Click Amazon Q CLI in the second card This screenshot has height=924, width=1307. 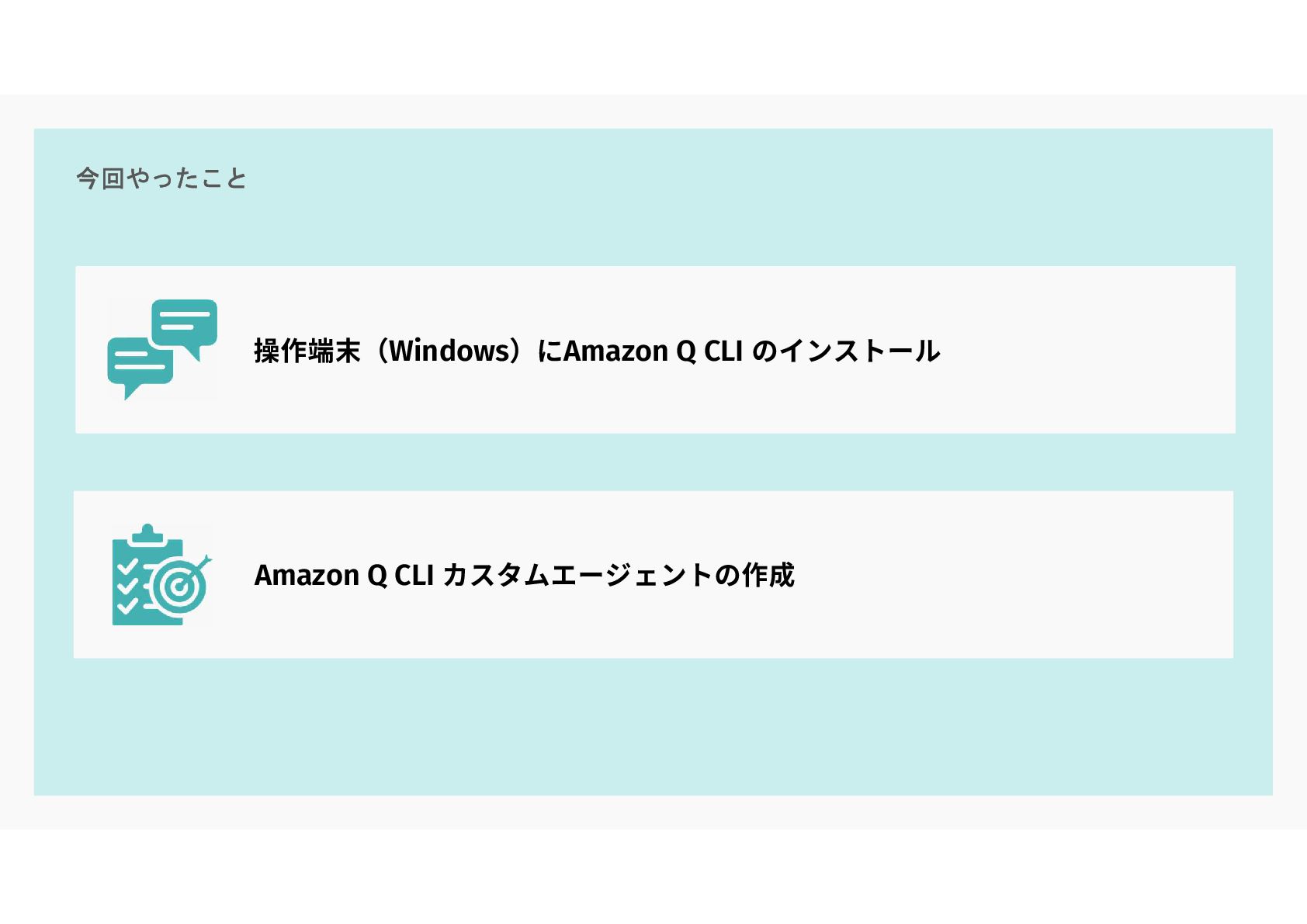point(343,575)
